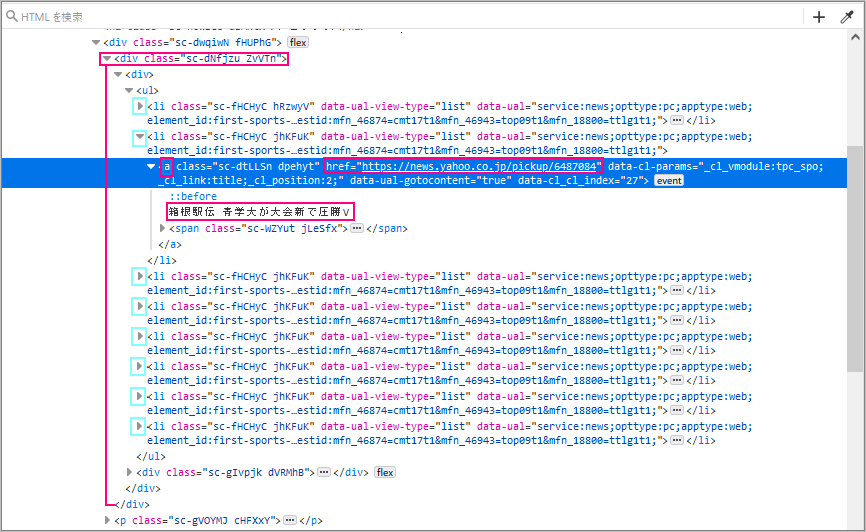The image size is (866, 532).
Task: Click the magnifier icon in HTML search
Action: pos(12,17)
